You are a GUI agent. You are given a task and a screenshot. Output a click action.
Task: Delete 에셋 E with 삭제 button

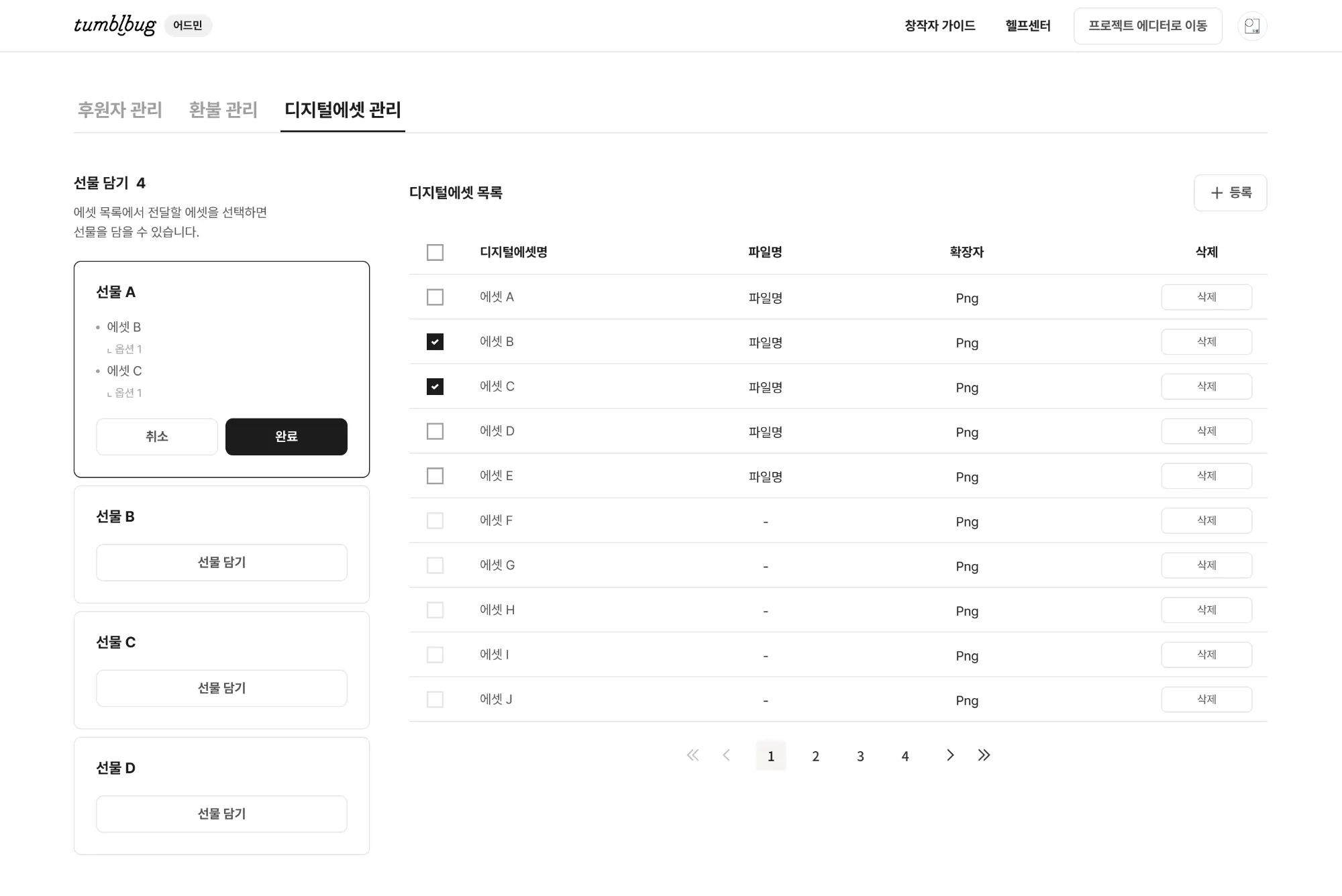(x=1206, y=476)
